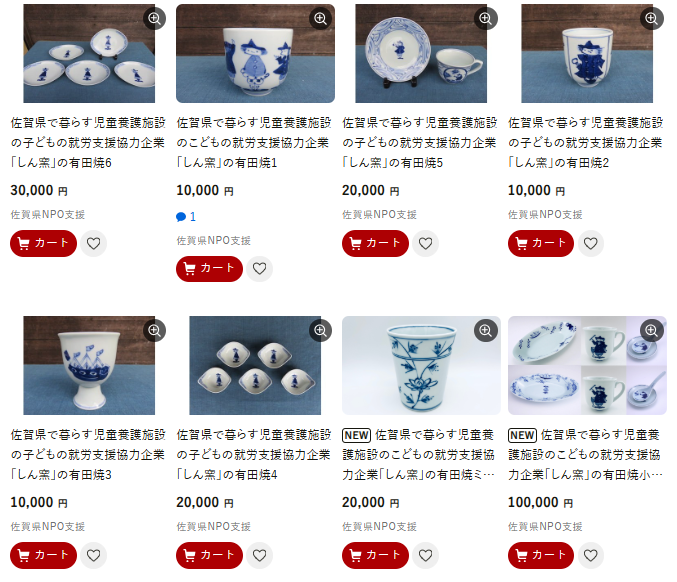Screen dimensions: 677x582
Task: Open zoom for 有田焼2 cup image
Action: pos(652,19)
